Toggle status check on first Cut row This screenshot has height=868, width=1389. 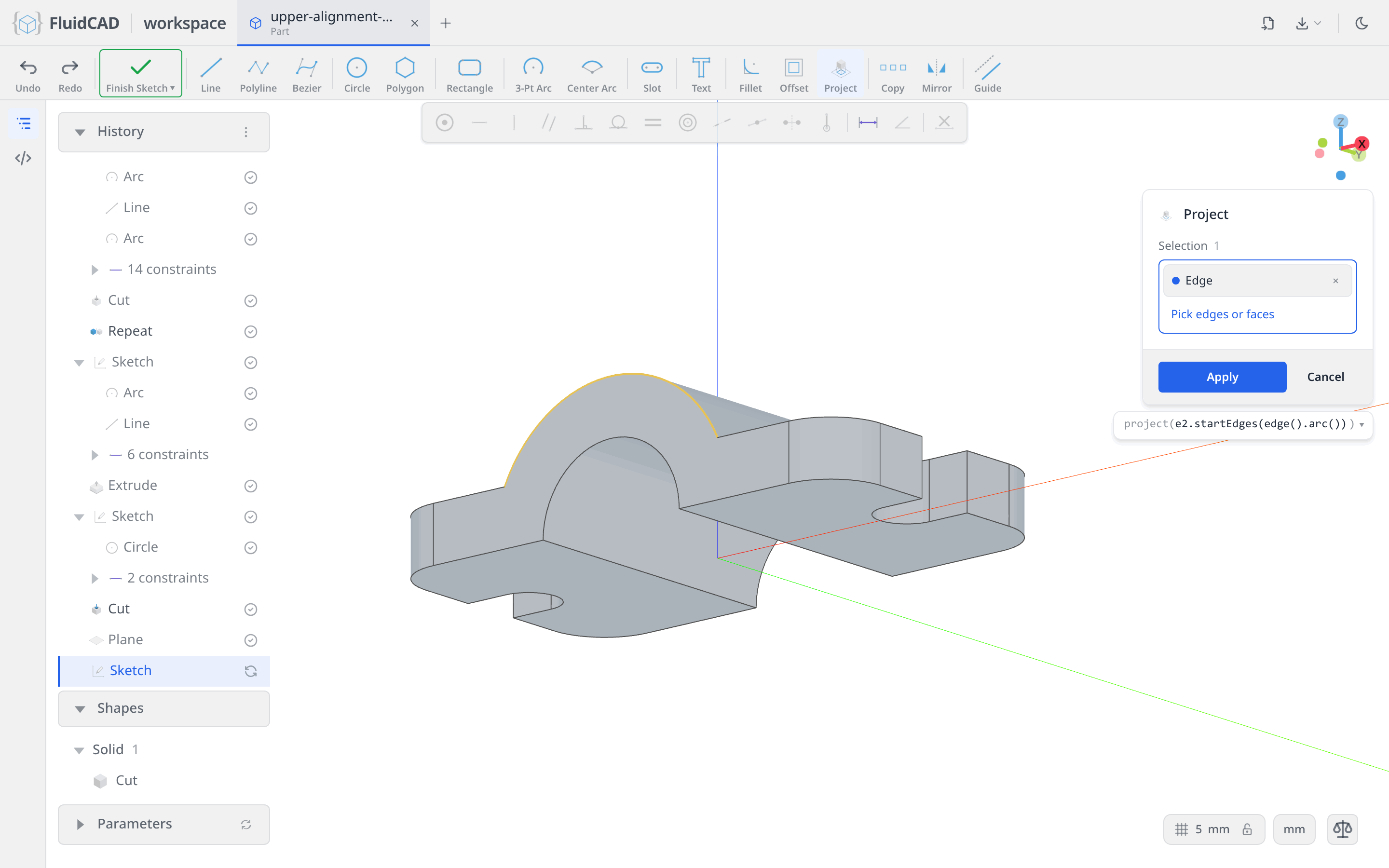tap(250, 300)
